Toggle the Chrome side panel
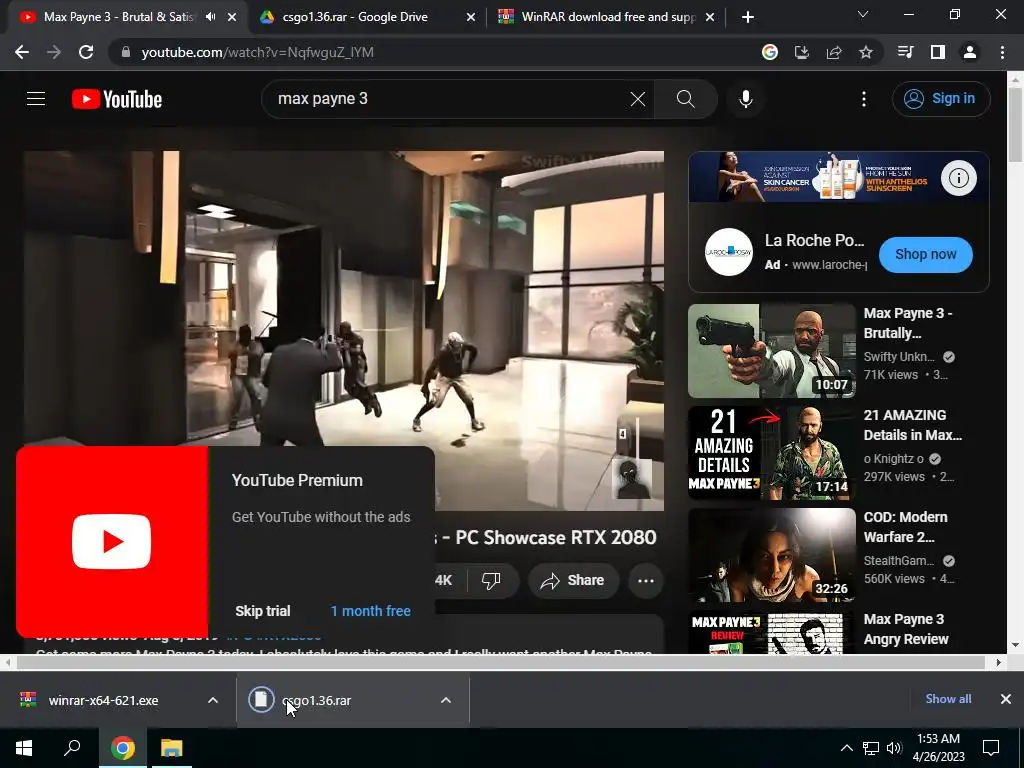Image resolution: width=1024 pixels, height=768 pixels. click(x=938, y=52)
